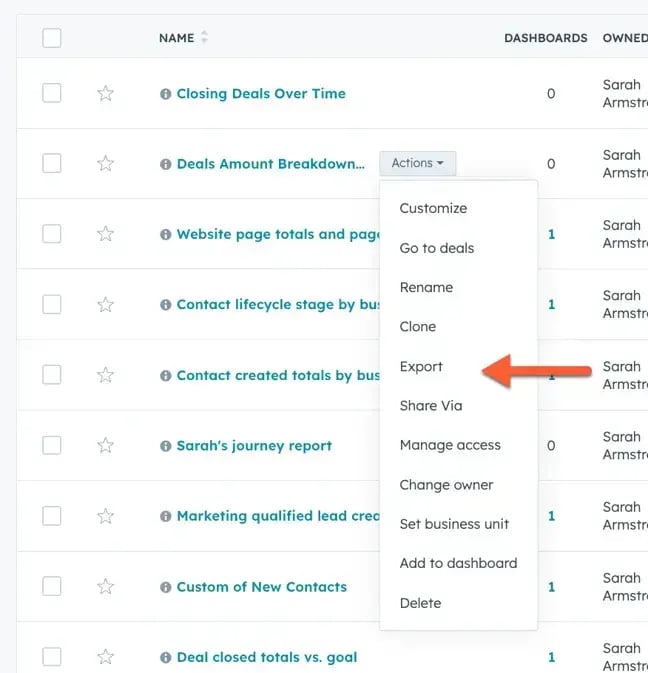648x673 pixels.
Task: Click the DASHBOARDS column header
Action: tap(545, 38)
